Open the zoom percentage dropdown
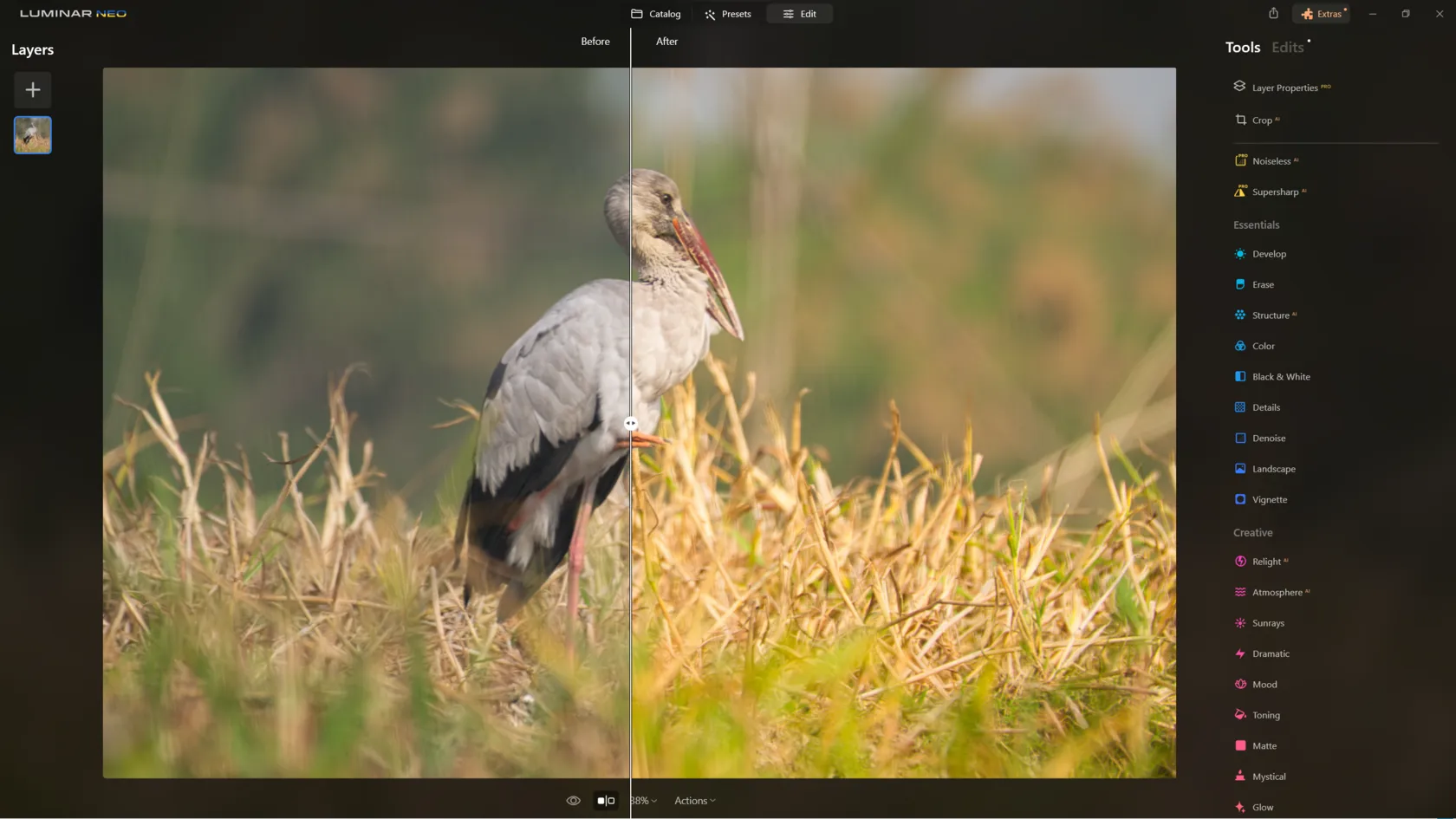 tap(644, 801)
